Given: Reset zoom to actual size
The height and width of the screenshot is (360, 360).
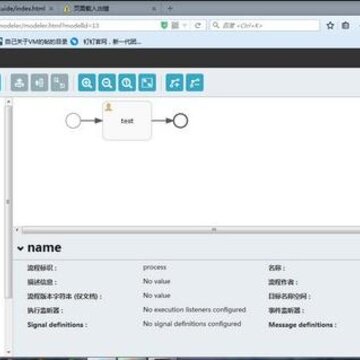Looking at the screenshot, I should coord(127,83).
